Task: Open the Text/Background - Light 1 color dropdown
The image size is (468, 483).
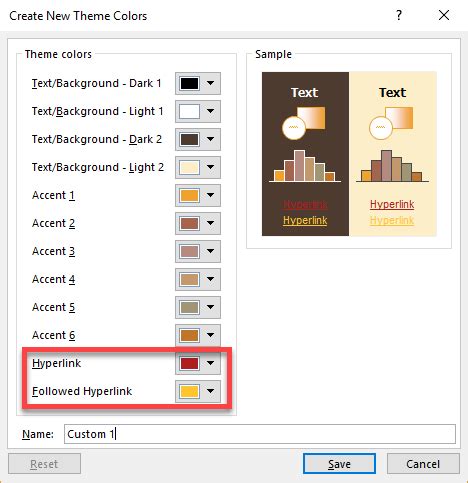Action: [x=198, y=111]
